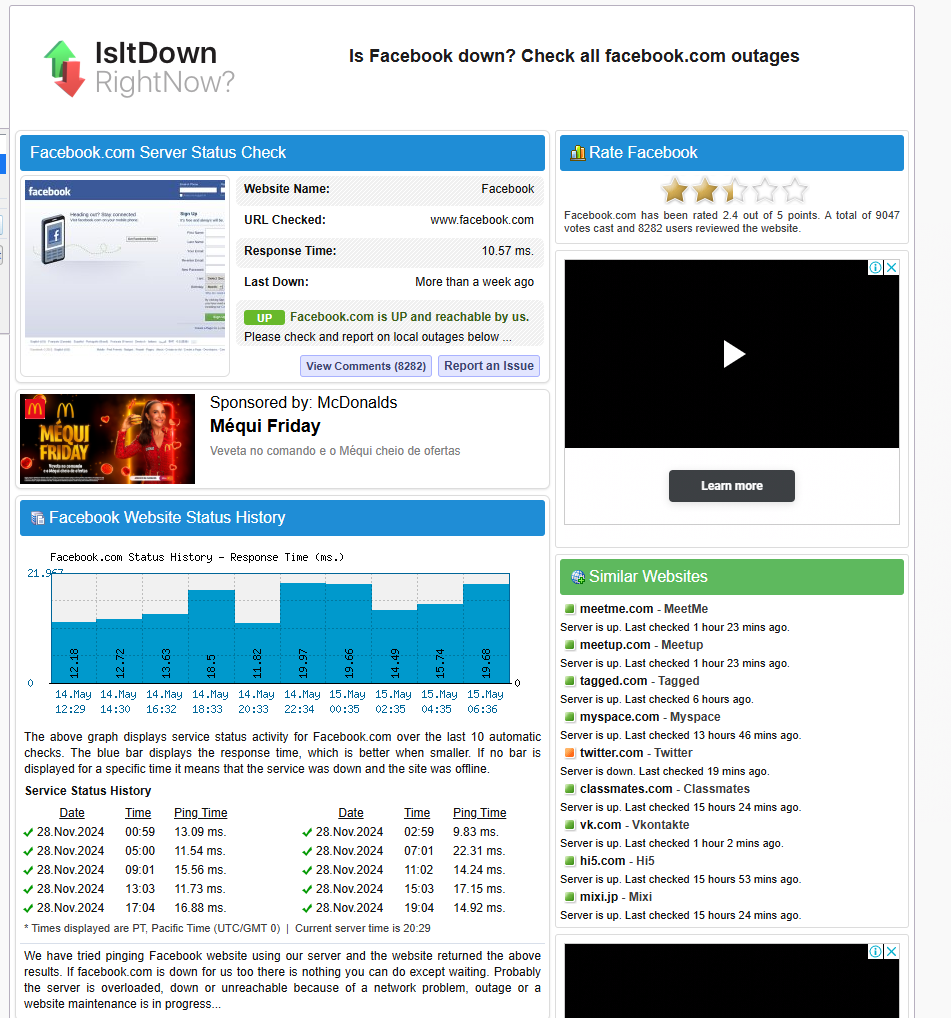The width and height of the screenshot is (951, 1018).
Task: Click the first rating star
Action: pyautogui.click(x=675, y=191)
